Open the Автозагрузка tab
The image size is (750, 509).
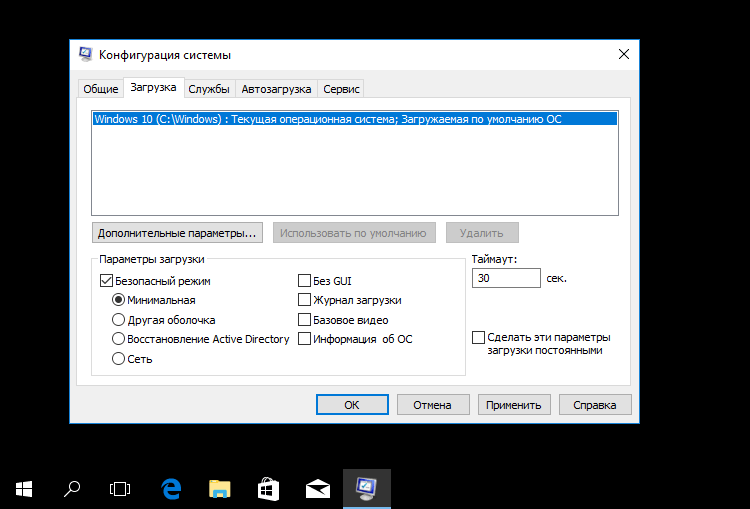point(276,89)
